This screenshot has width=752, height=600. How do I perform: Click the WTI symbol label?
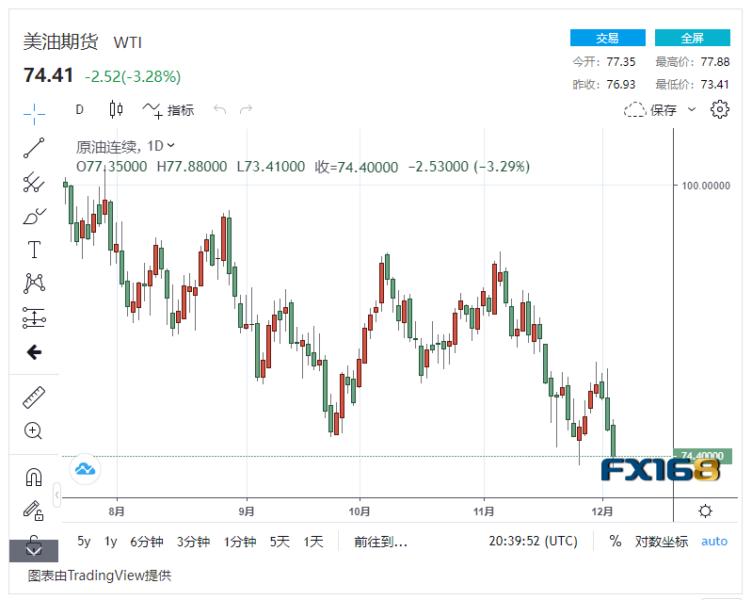point(128,43)
